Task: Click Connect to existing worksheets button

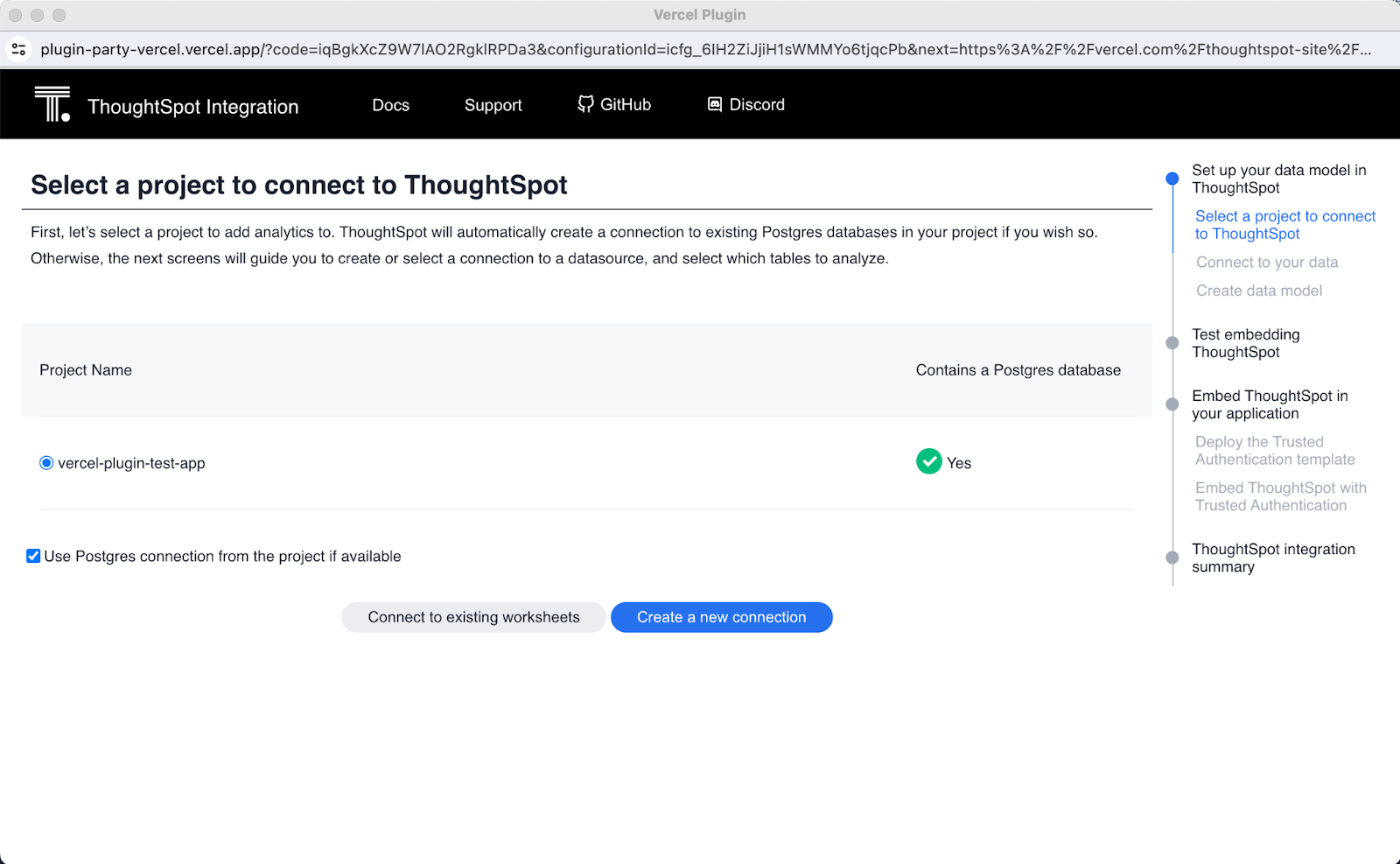Action: coord(473,617)
